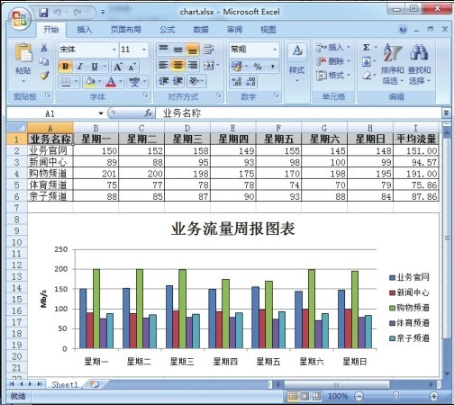Save workbook with floppy disk icon
The image size is (454, 405).
click(43, 12)
